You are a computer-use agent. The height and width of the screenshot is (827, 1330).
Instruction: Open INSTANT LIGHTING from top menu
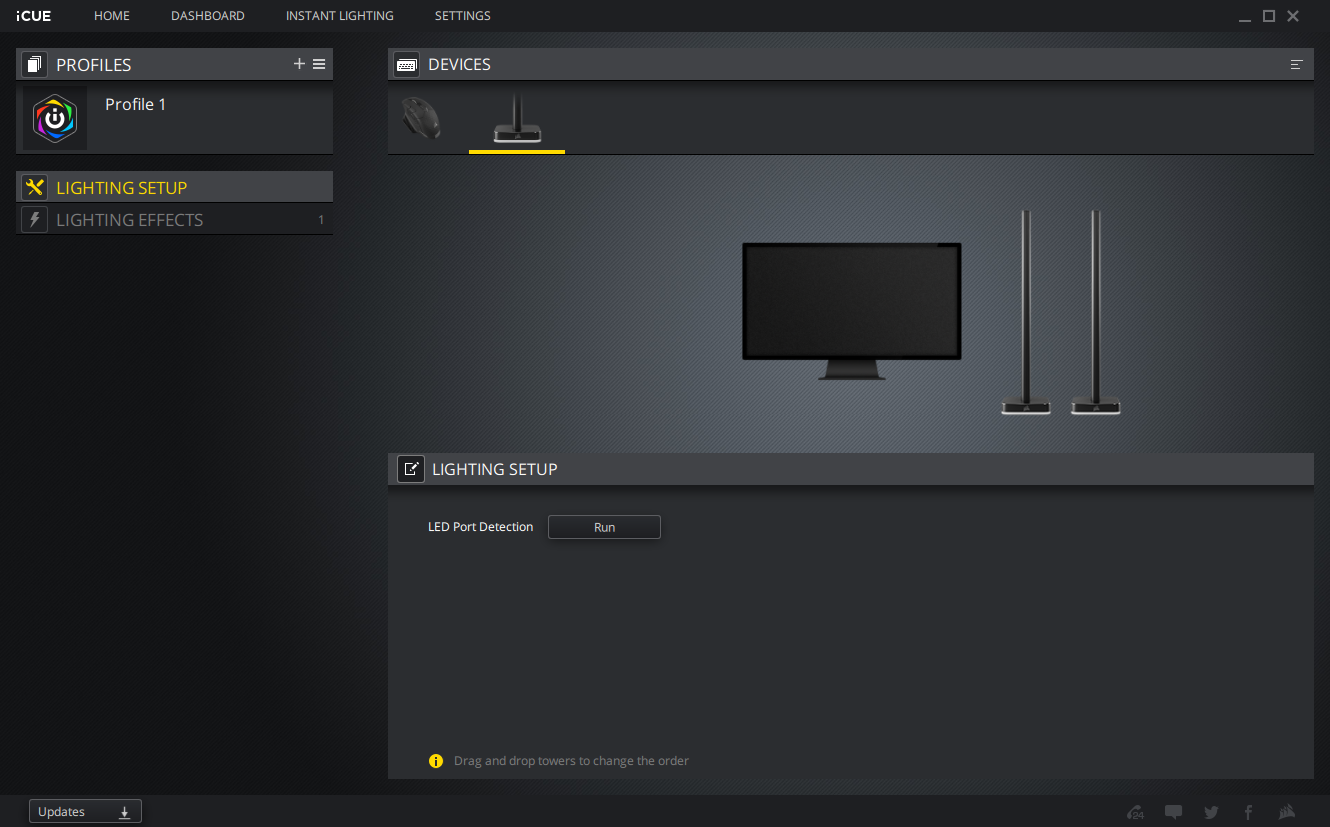click(340, 16)
